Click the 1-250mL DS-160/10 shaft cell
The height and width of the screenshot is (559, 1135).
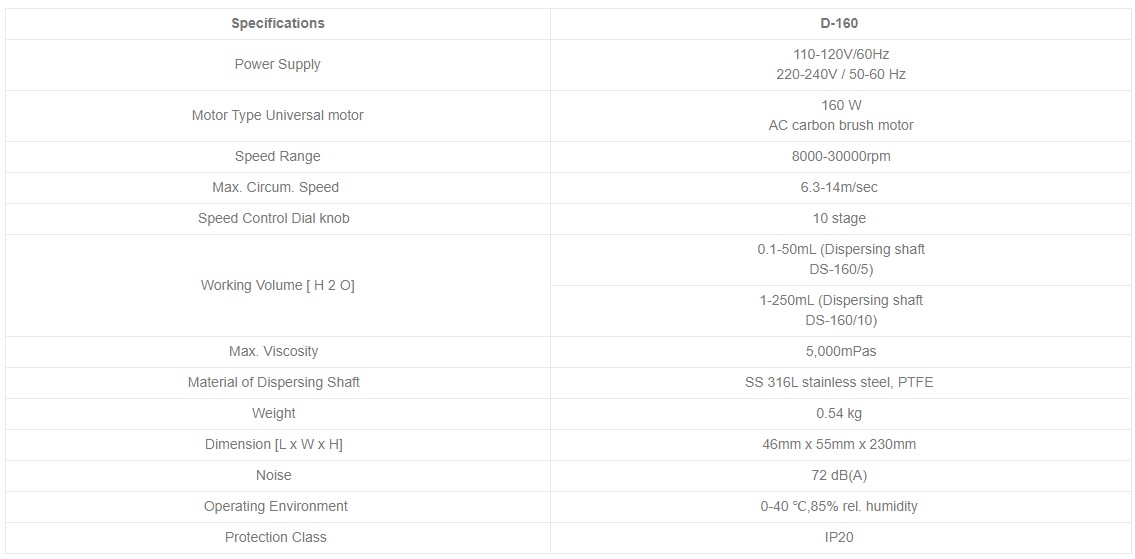click(841, 310)
